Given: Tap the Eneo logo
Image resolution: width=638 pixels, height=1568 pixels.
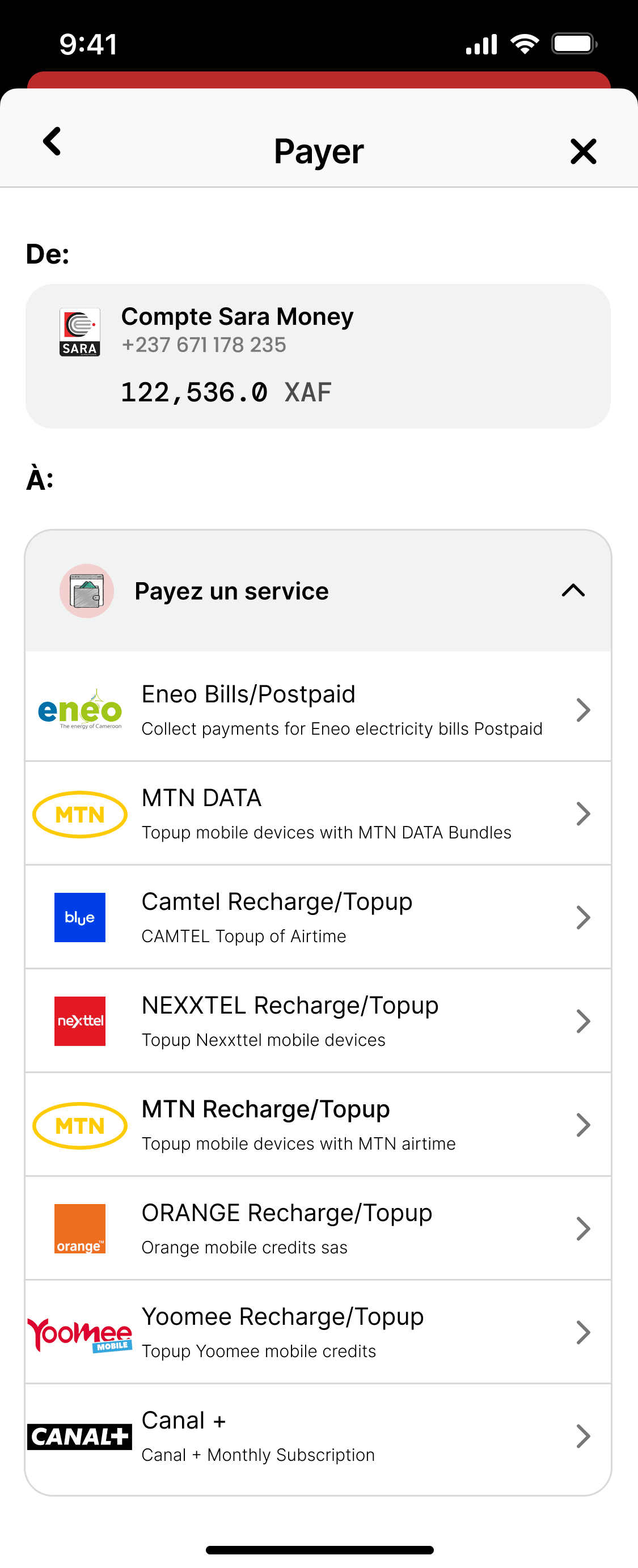Looking at the screenshot, I should 80,710.
